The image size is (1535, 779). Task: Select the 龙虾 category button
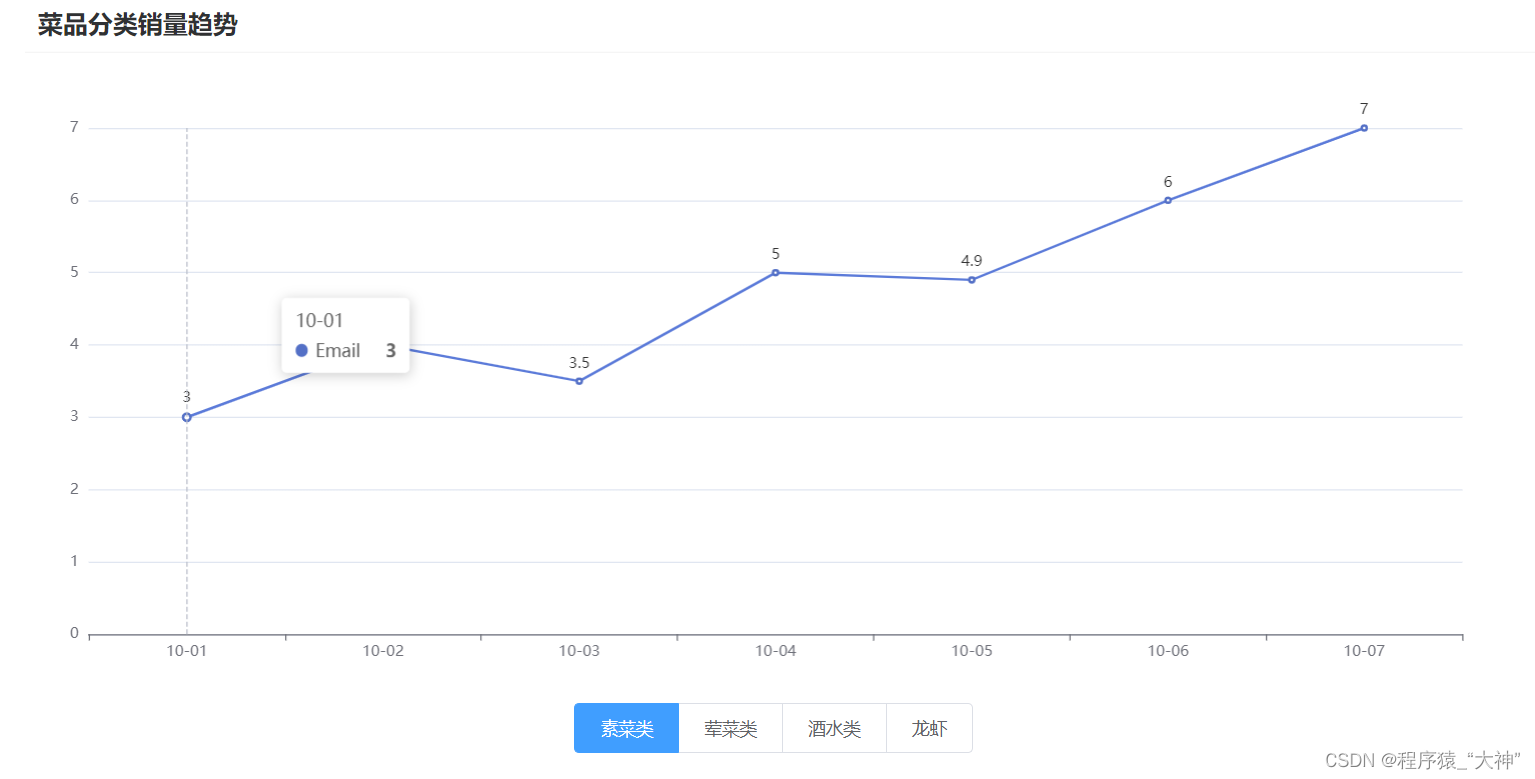point(929,728)
